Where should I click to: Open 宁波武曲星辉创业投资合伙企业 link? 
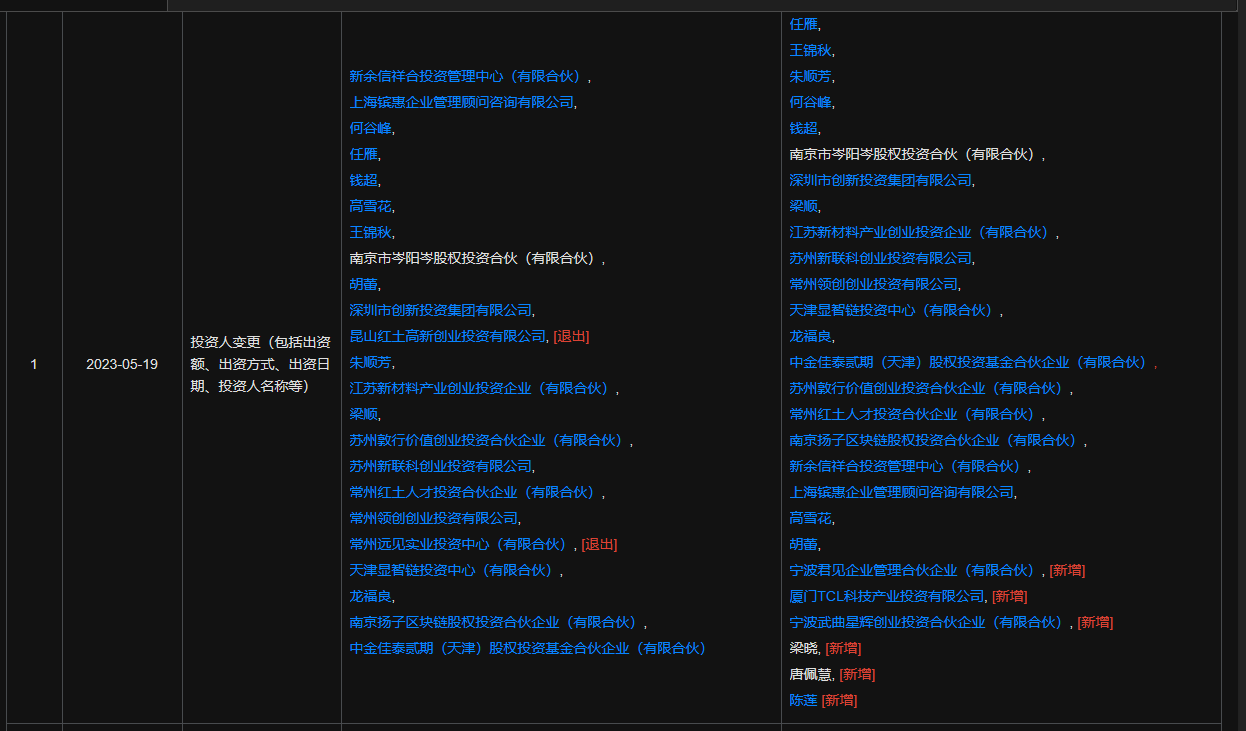click(x=928, y=622)
